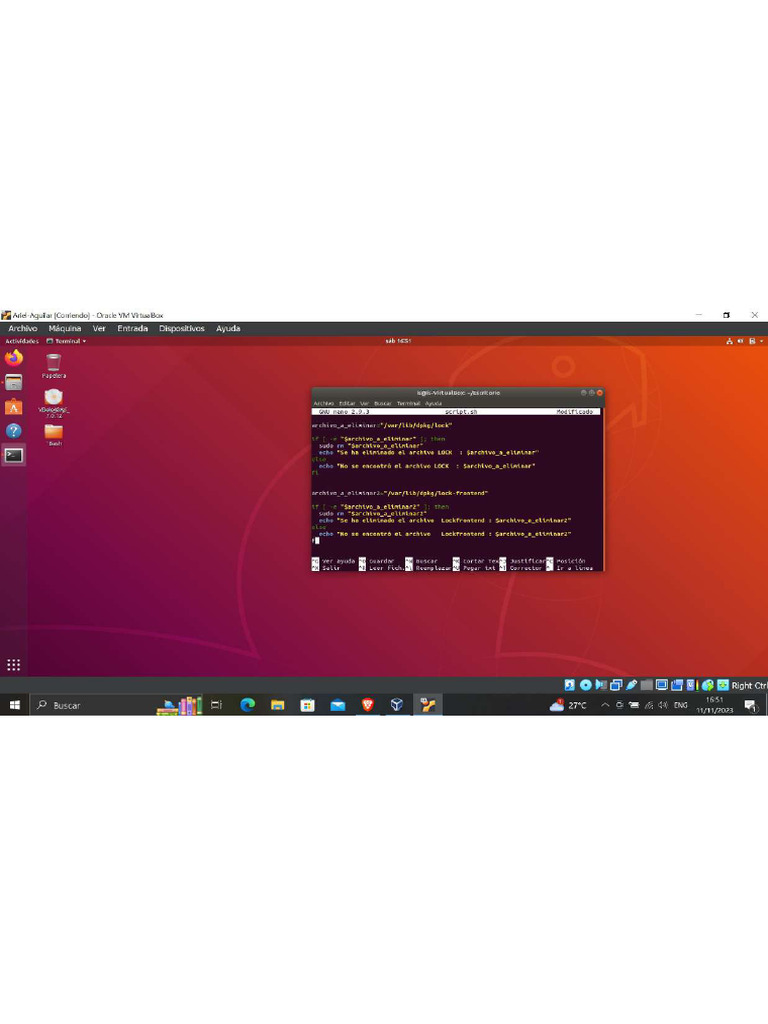The width and height of the screenshot is (768, 1024).
Task: Click the Buscar search box in the taskbar
Action: [x=91, y=705]
